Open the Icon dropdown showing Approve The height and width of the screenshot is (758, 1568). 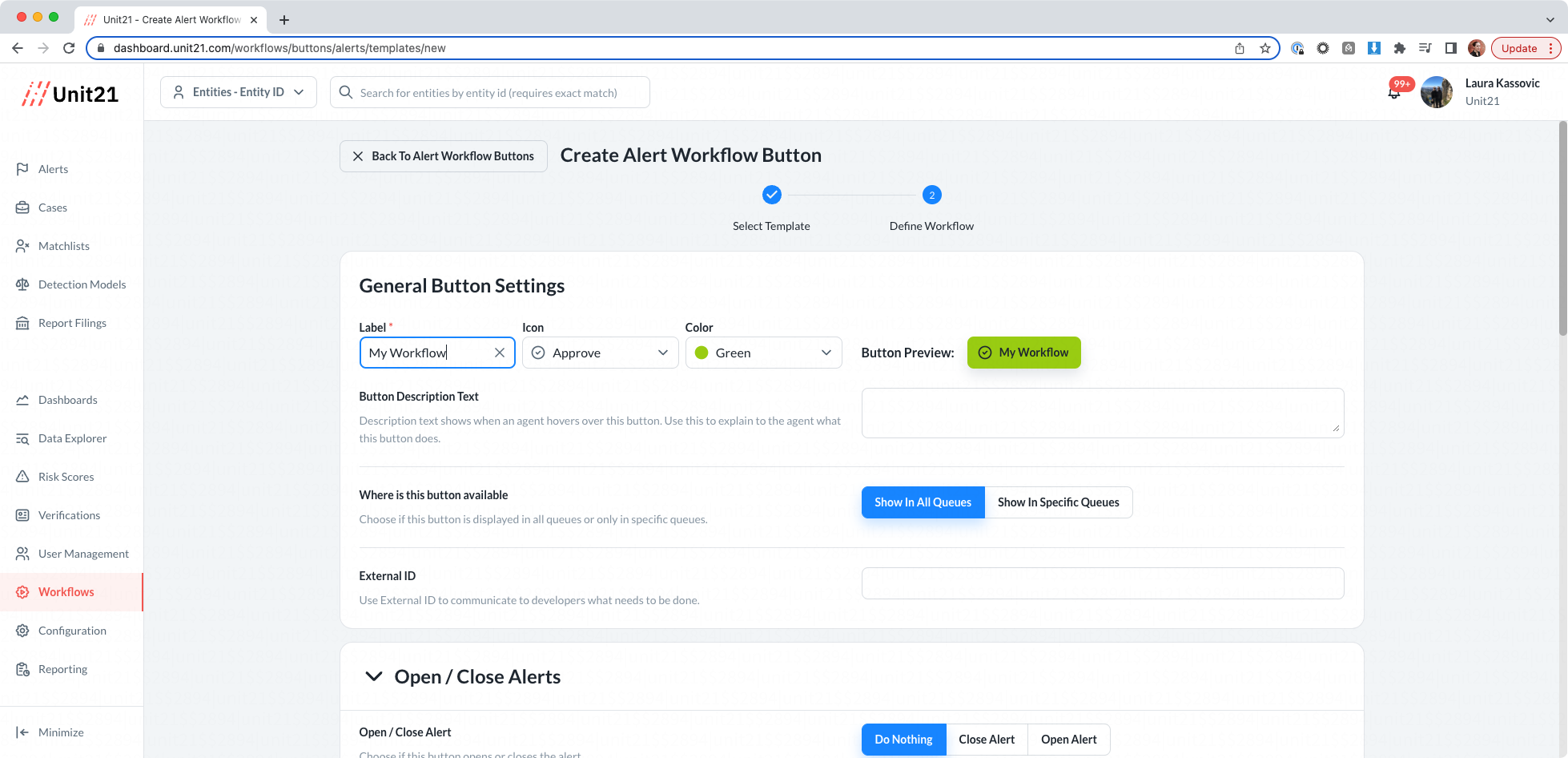(600, 353)
